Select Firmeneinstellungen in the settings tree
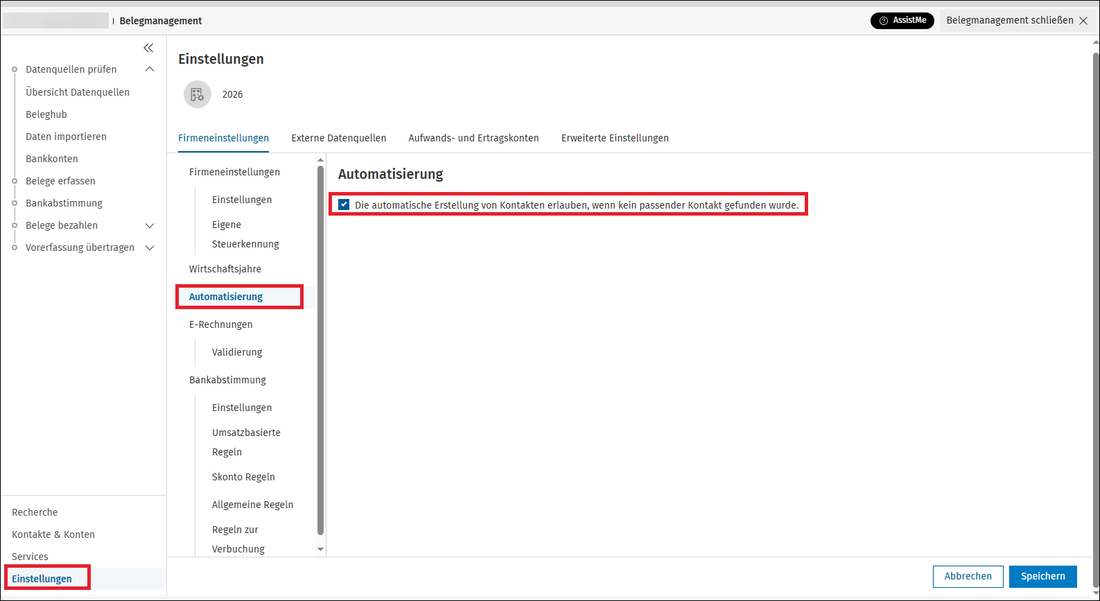This screenshot has width=1100, height=601. [x=234, y=172]
